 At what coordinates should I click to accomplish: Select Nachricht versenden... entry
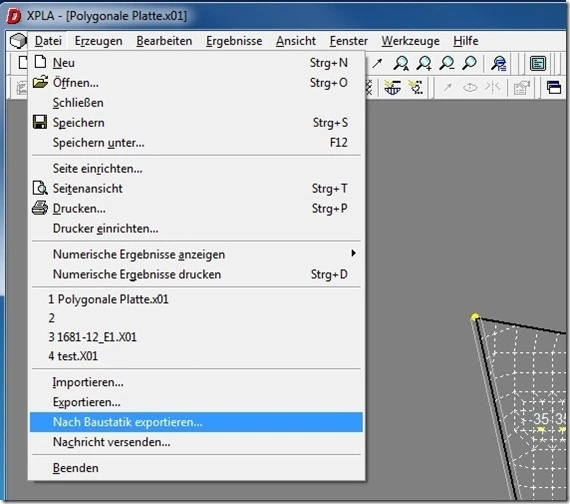tap(196, 442)
